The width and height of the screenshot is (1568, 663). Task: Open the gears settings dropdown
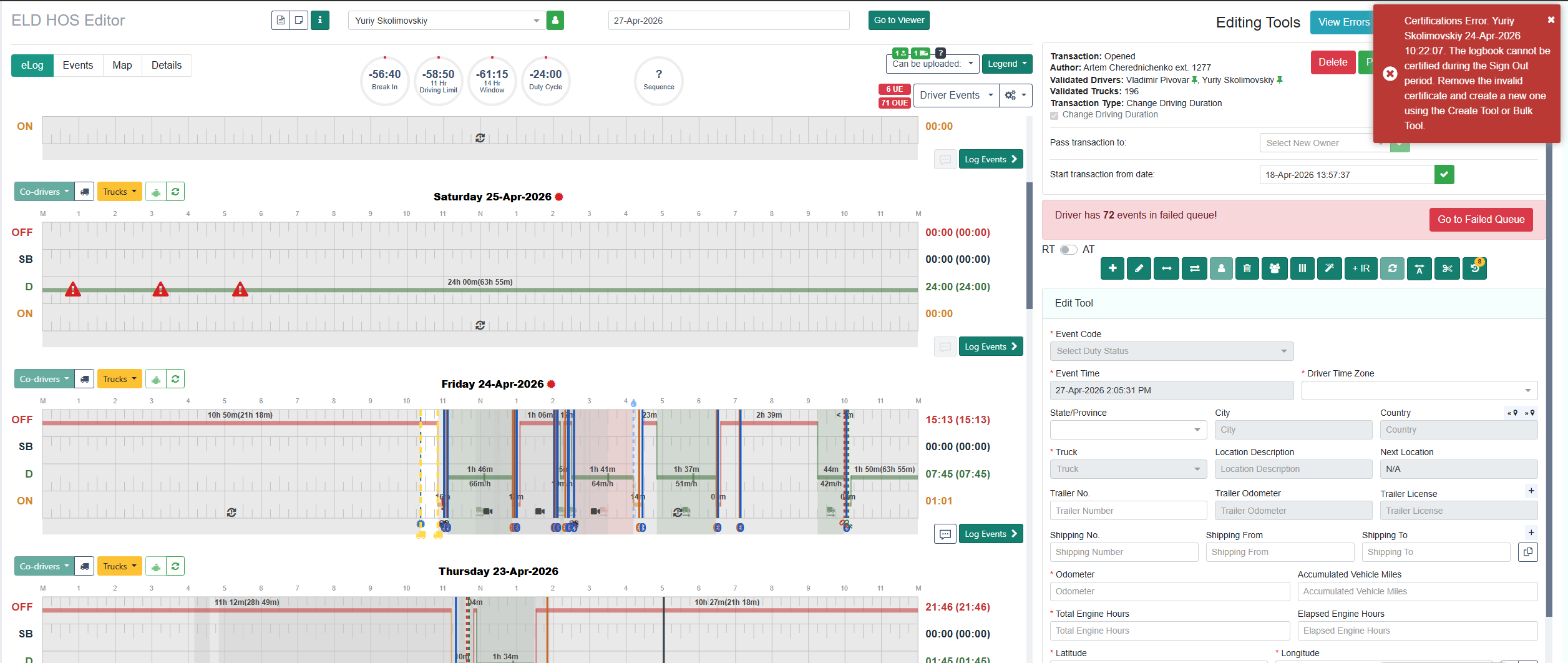[x=1015, y=96]
